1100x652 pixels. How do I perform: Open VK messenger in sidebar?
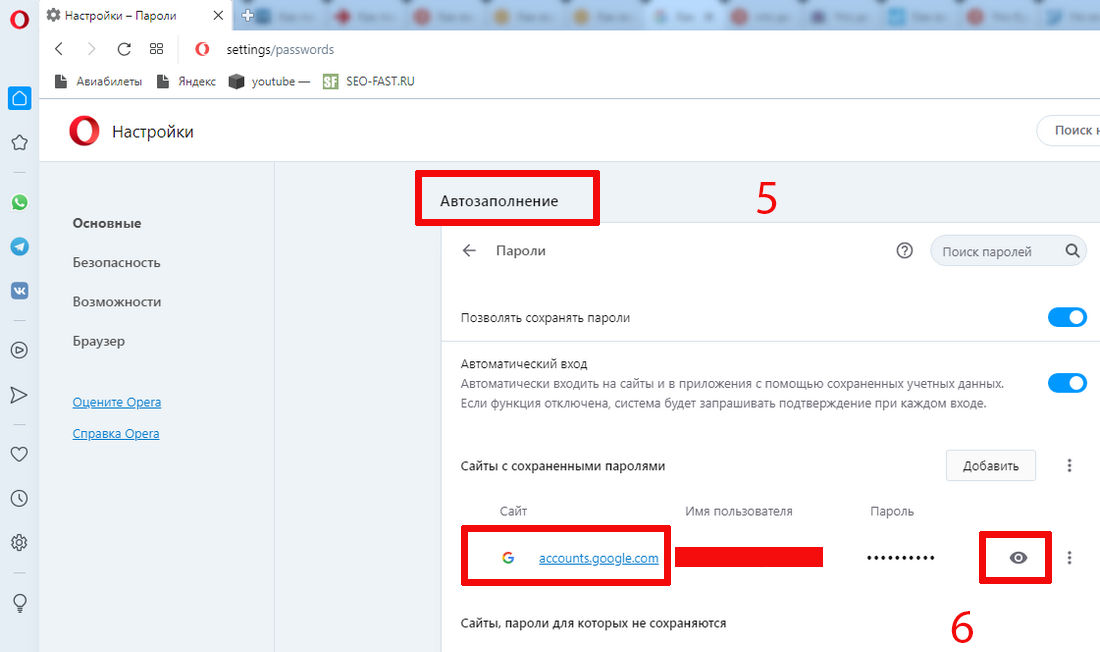click(20, 291)
